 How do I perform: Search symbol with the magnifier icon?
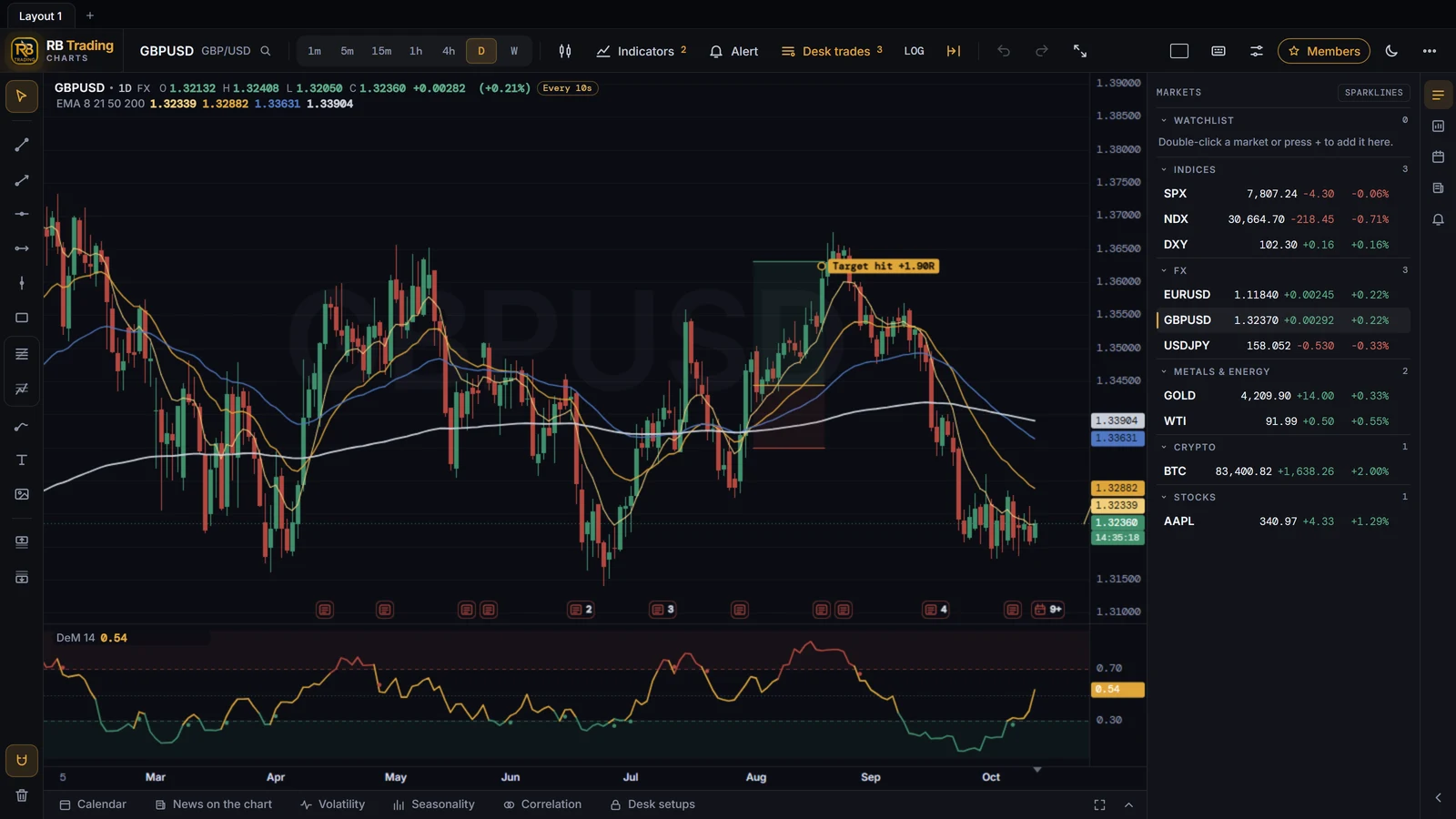point(266,51)
